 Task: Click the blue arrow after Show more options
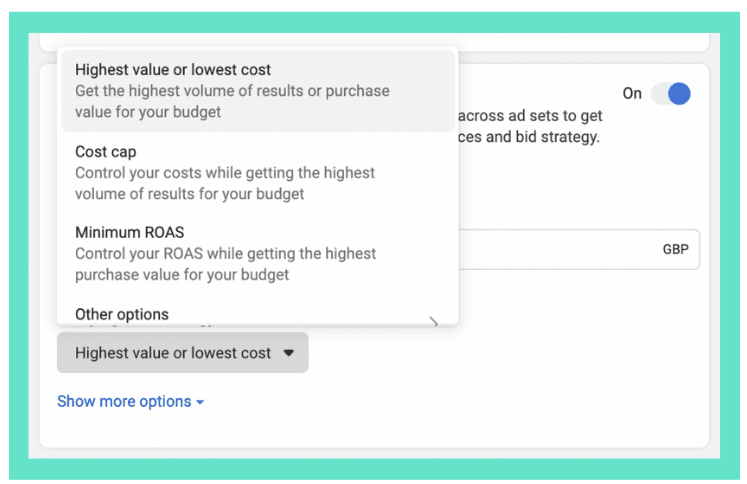click(200, 402)
